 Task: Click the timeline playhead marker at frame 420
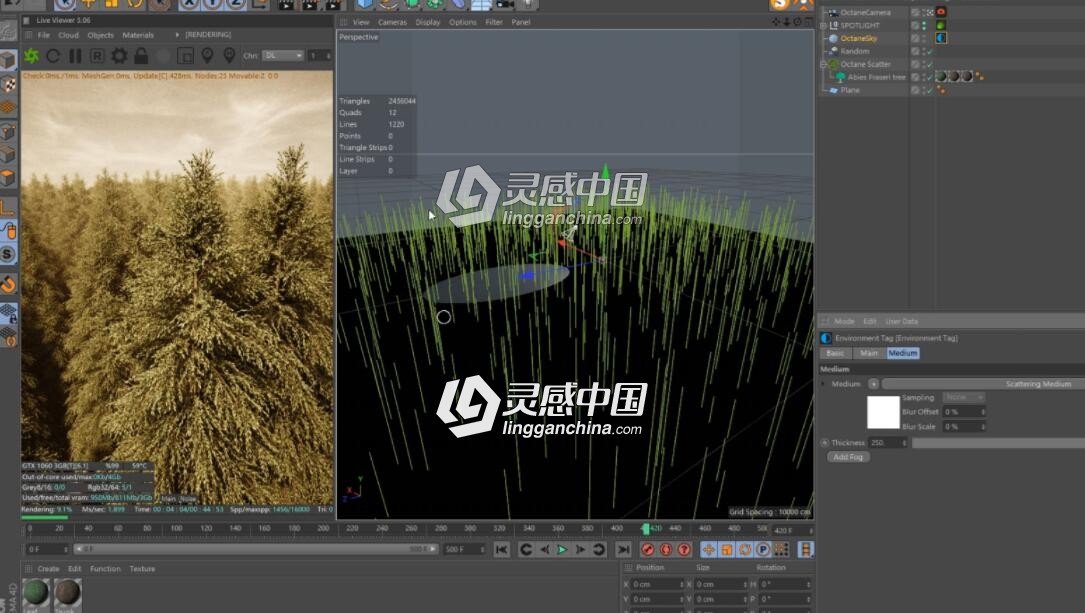click(x=646, y=529)
